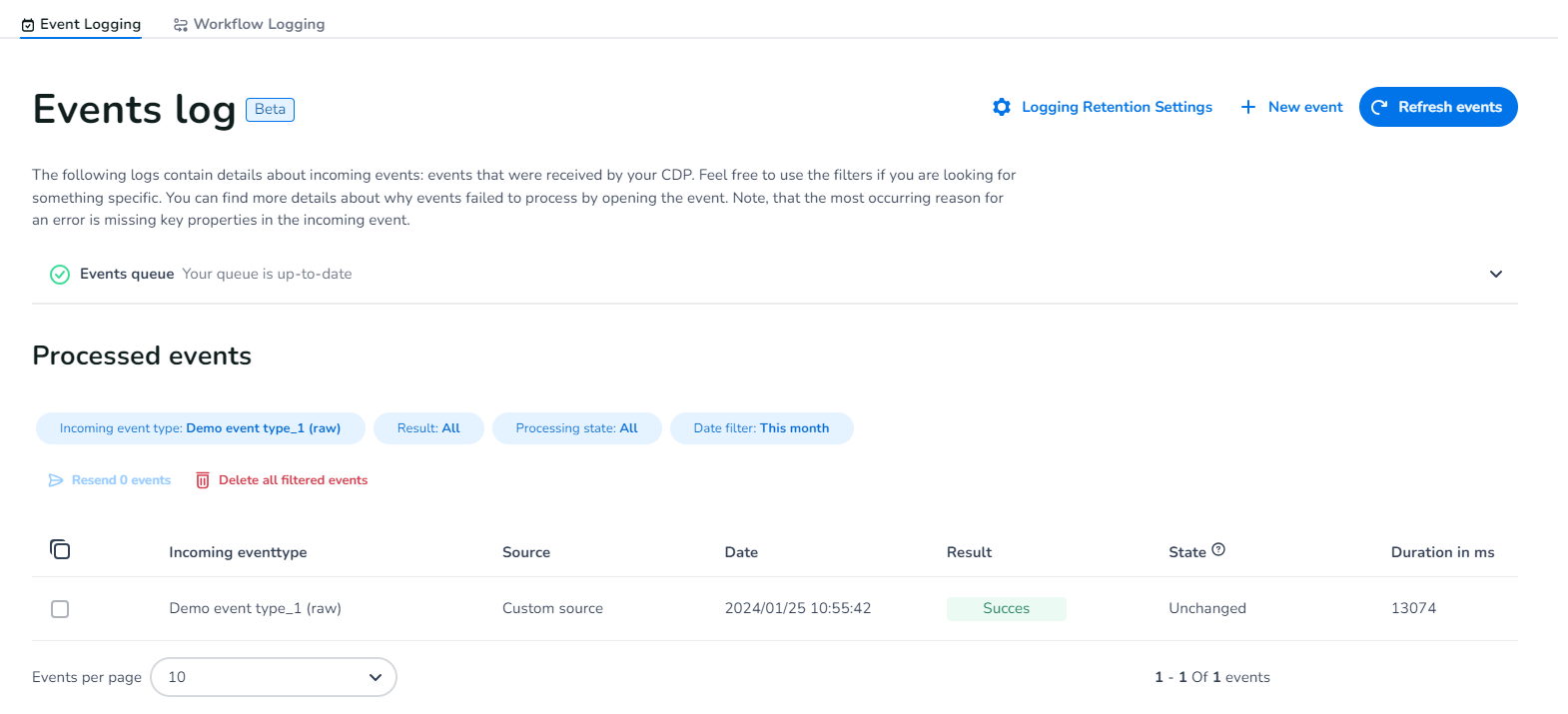Click the green Succes result badge
This screenshot has width=1568, height=714.
1006,609
